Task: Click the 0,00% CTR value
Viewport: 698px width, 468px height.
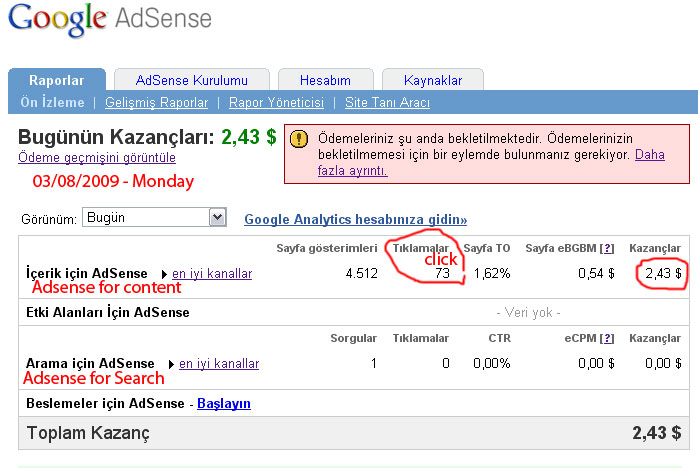Action: 492,363
